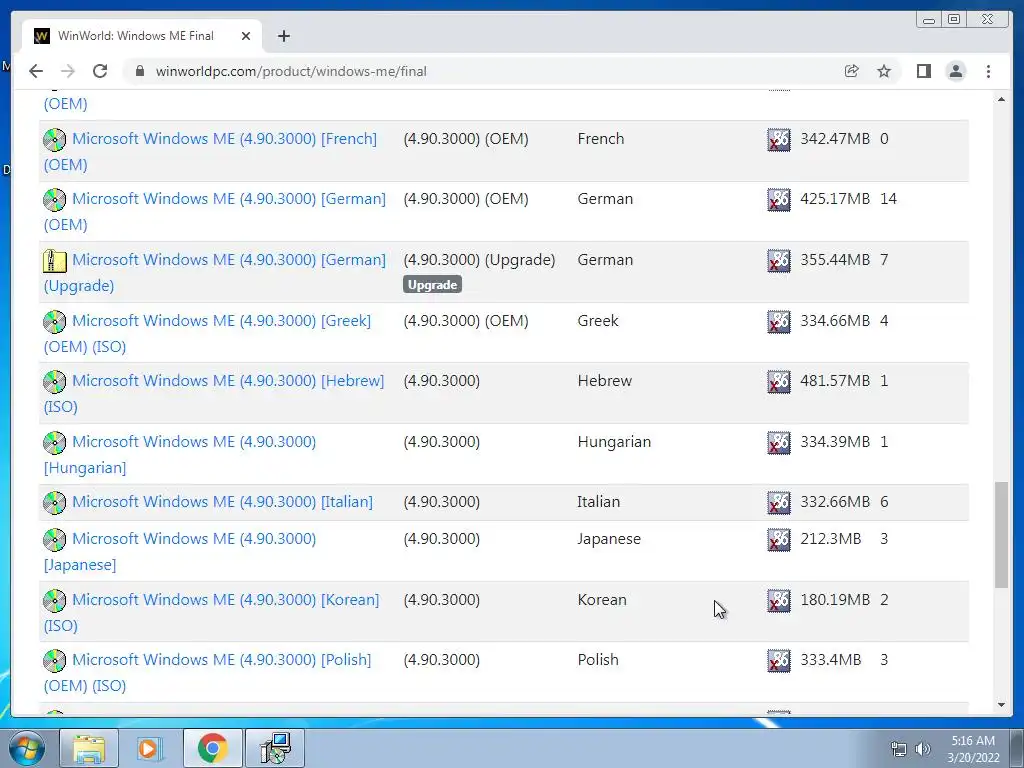The width and height of the screenshot is (1024, 768).
Task: Click the x86 architecture icon on French row
Action: (778, 139)
